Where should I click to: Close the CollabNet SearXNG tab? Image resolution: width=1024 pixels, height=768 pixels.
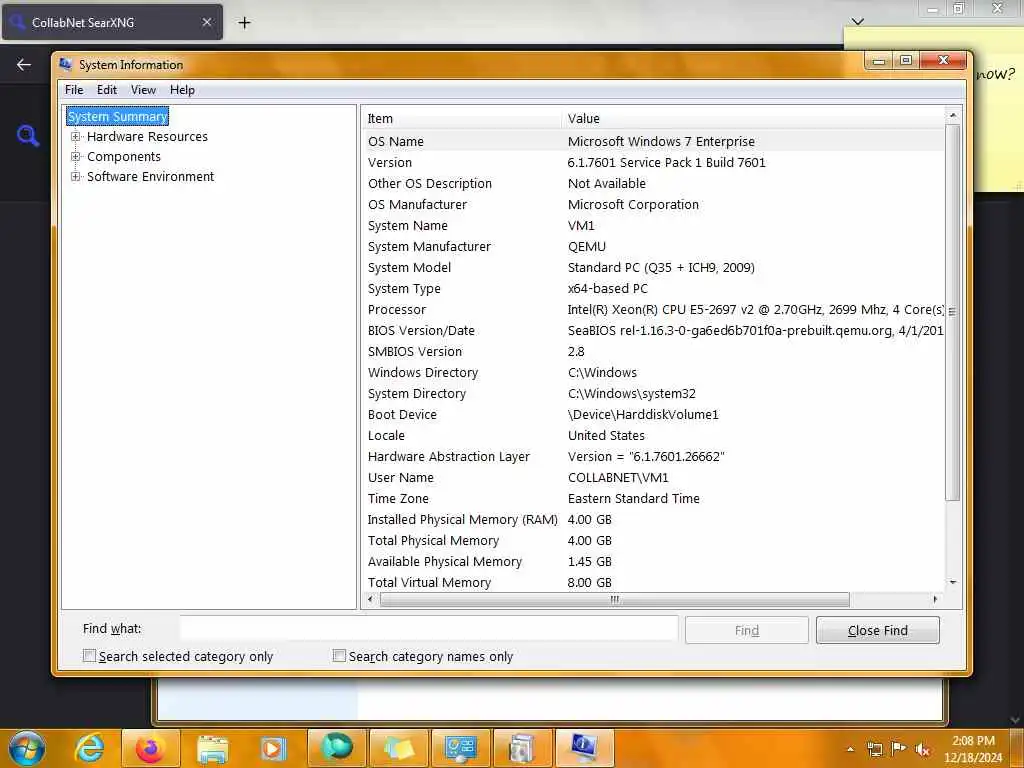pyautogui.click(x=206, y=22)
